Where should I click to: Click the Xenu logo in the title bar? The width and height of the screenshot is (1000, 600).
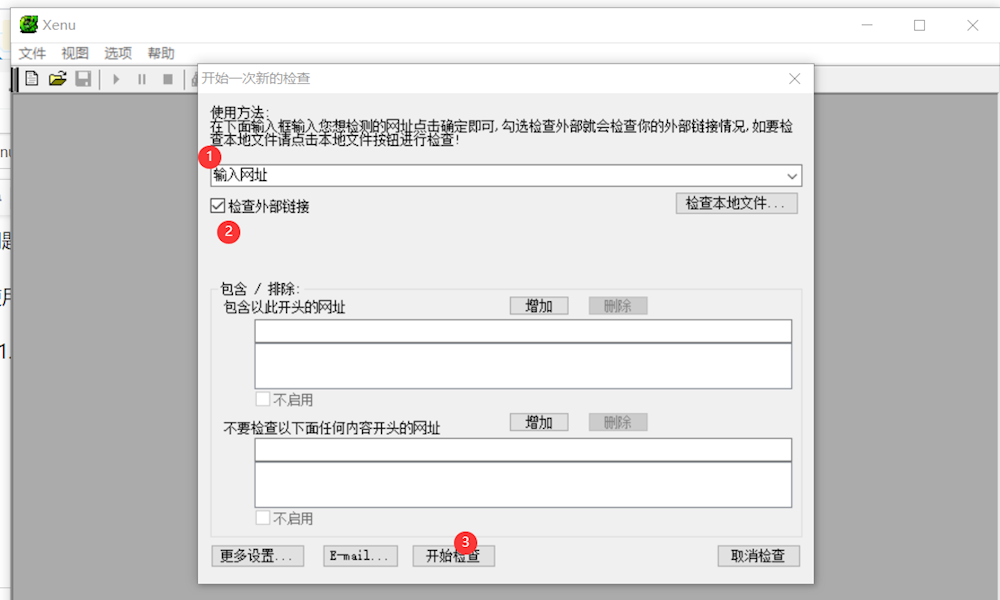(x=29, y=24)
